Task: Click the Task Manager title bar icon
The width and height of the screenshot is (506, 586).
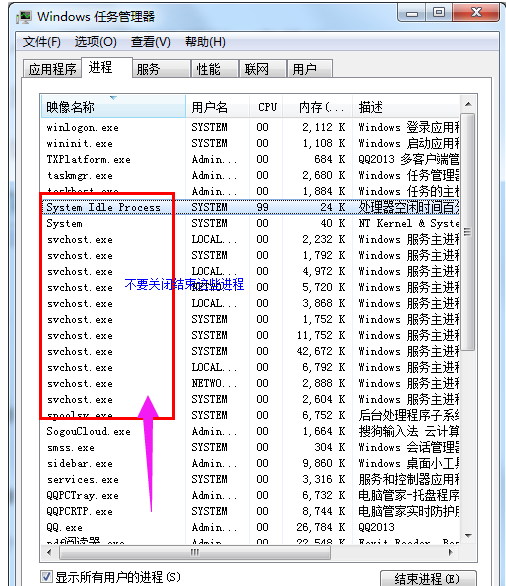Action: tap(24, 17)
